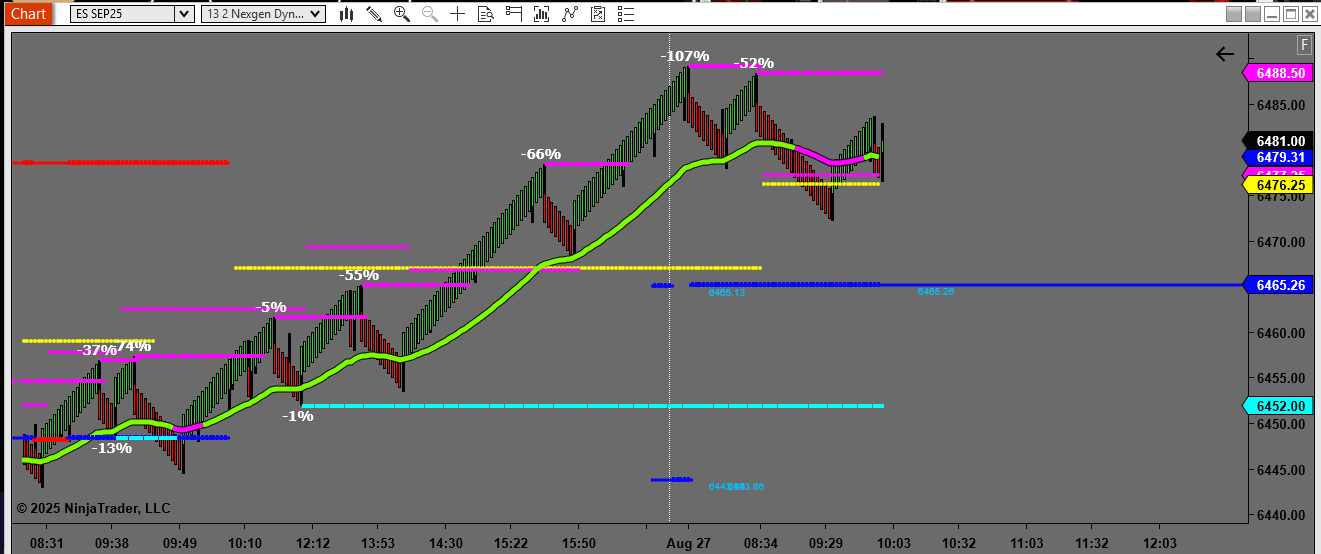
Task: Click the -5% label
Action: 271,307
